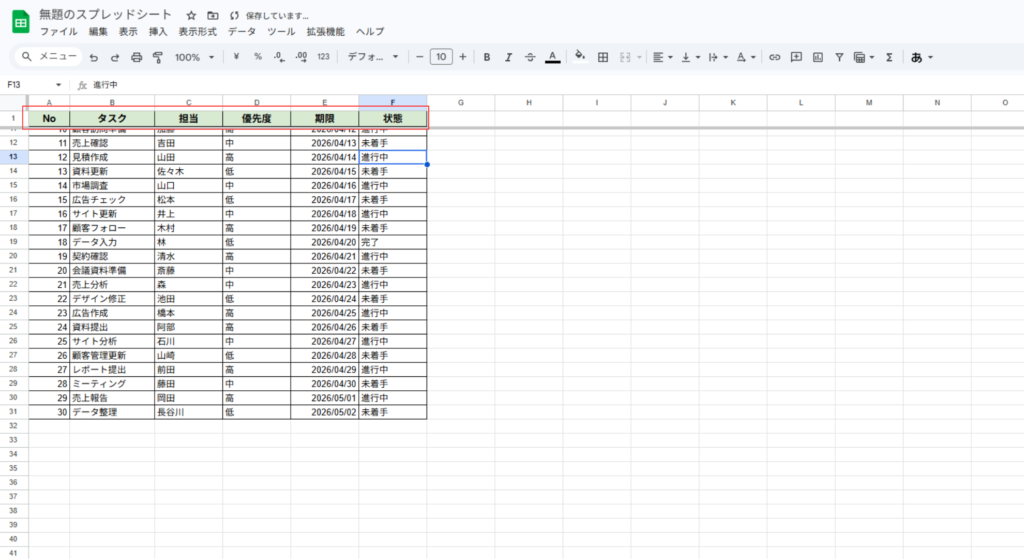Open the text color picker

coord(553,57)
